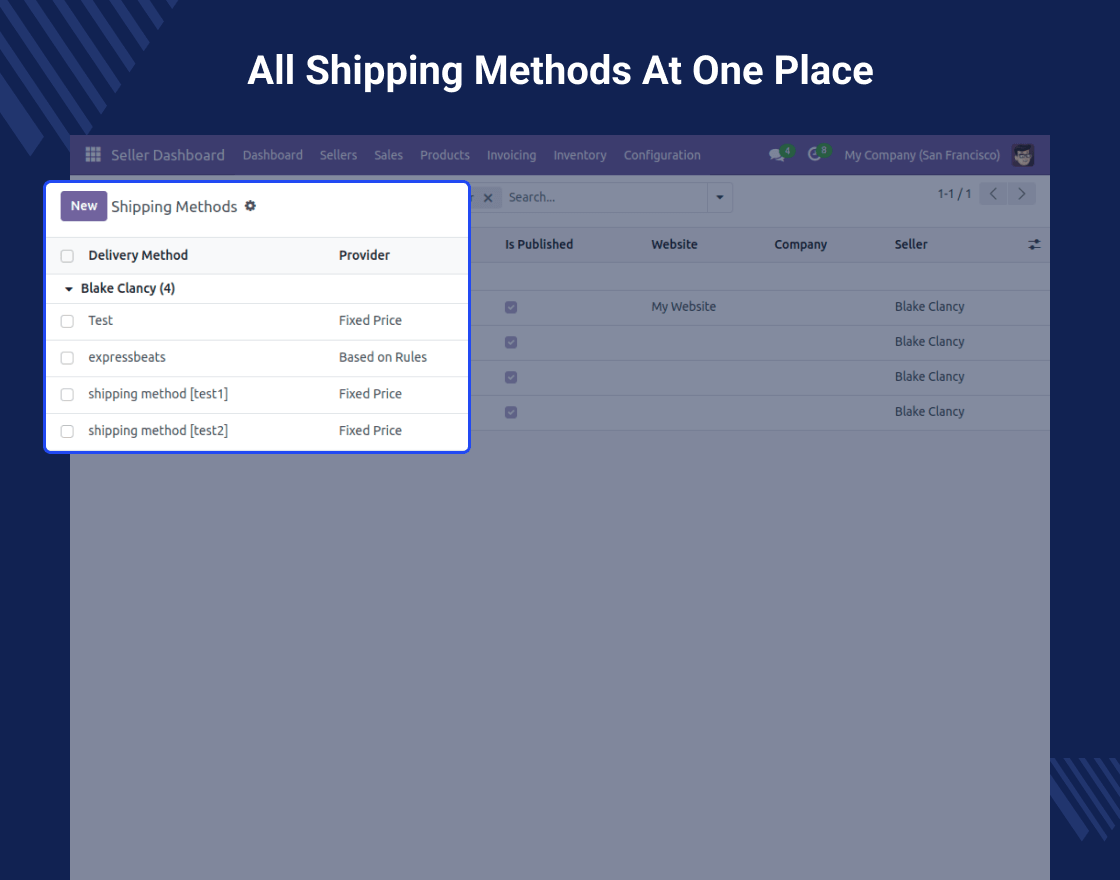Open shipping method [test2] record
Image resolution: width=1120 pixels, height=880 pixels.
(x=158, y=431)
